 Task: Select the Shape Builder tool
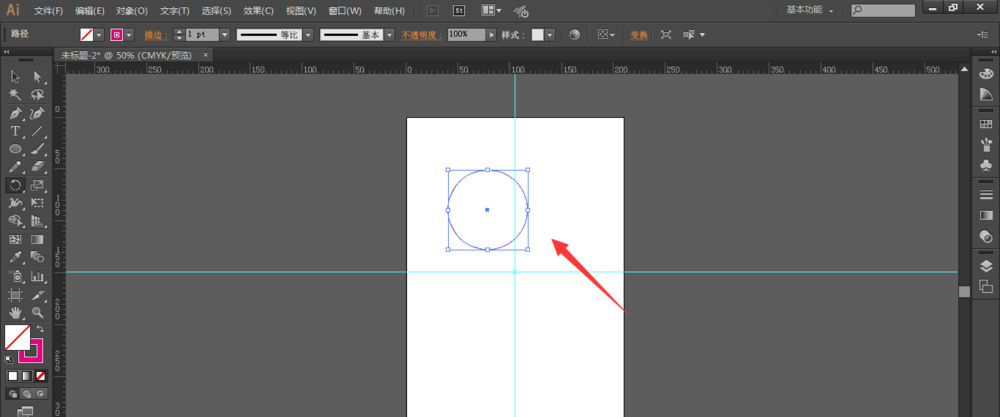15,221
